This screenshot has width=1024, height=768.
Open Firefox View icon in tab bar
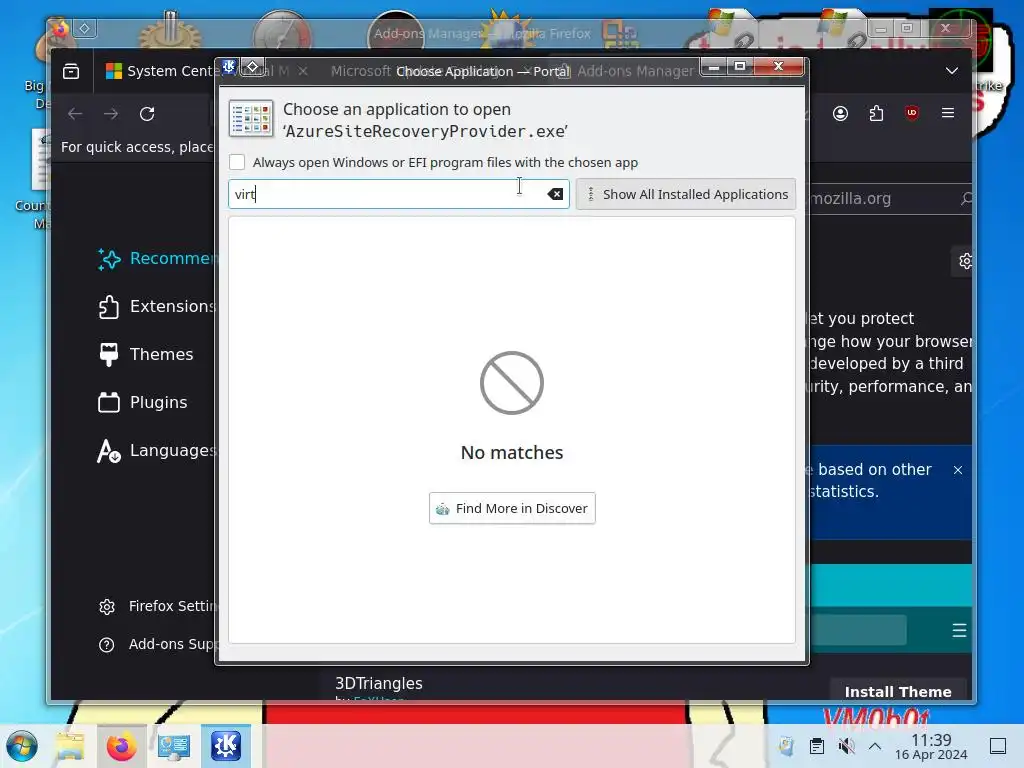point(71,71)
